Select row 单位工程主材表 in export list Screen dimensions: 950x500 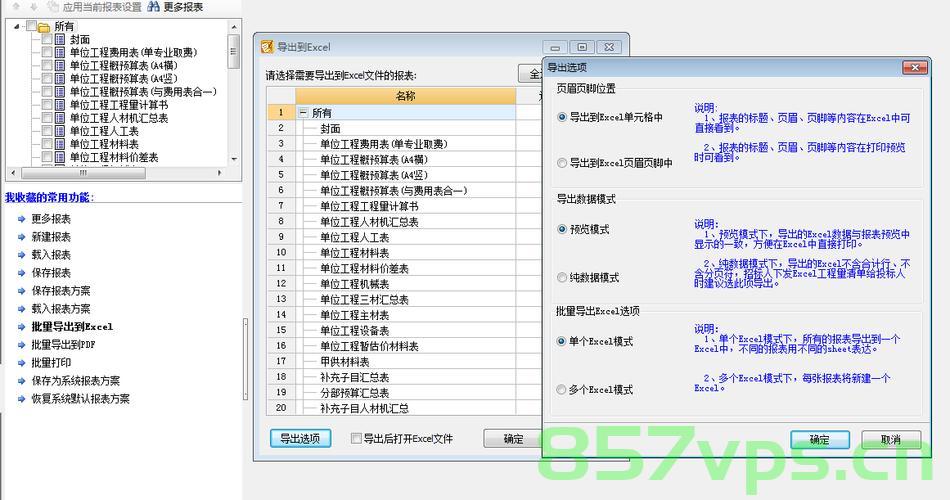pos(404,315)
